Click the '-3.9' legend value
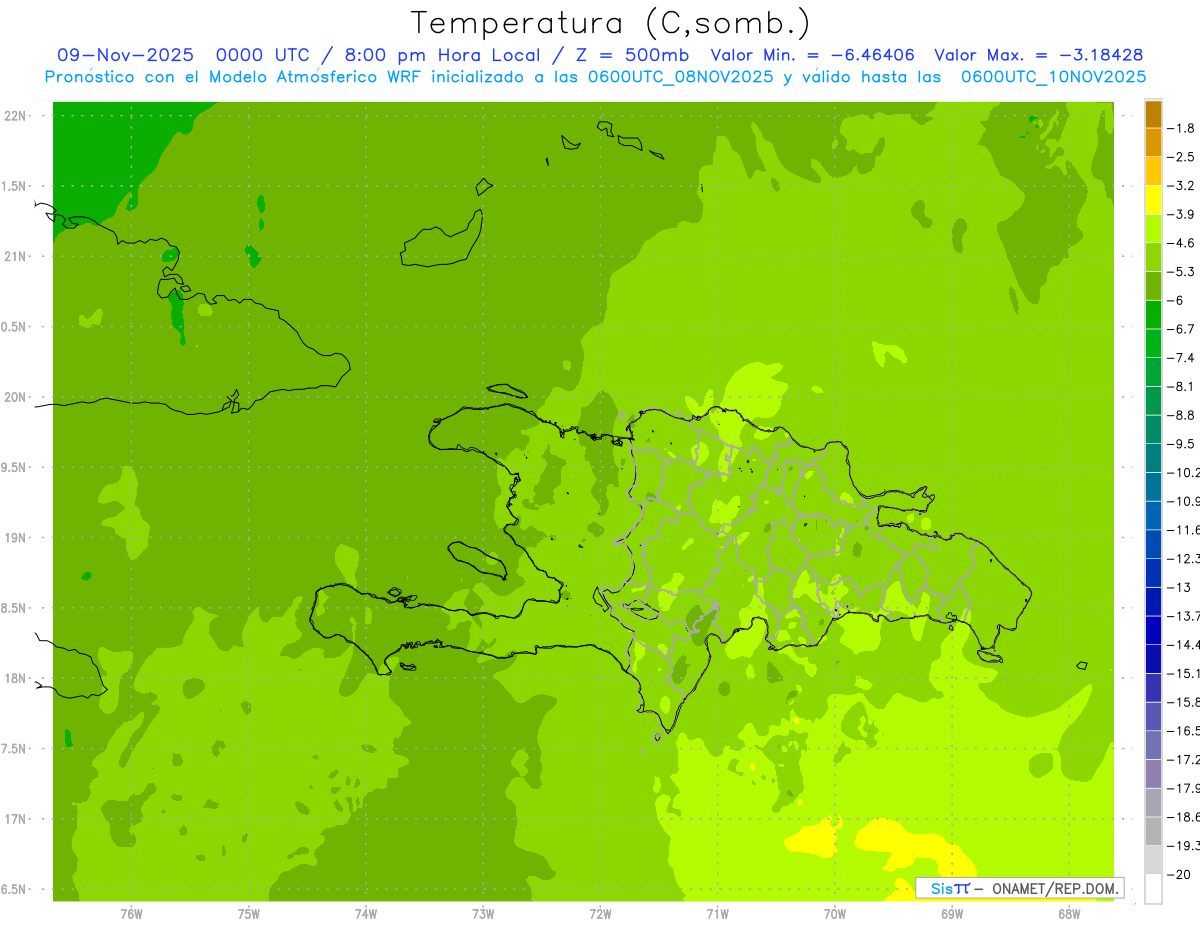The image size is (1200, 927). (x=1183, y=214)
